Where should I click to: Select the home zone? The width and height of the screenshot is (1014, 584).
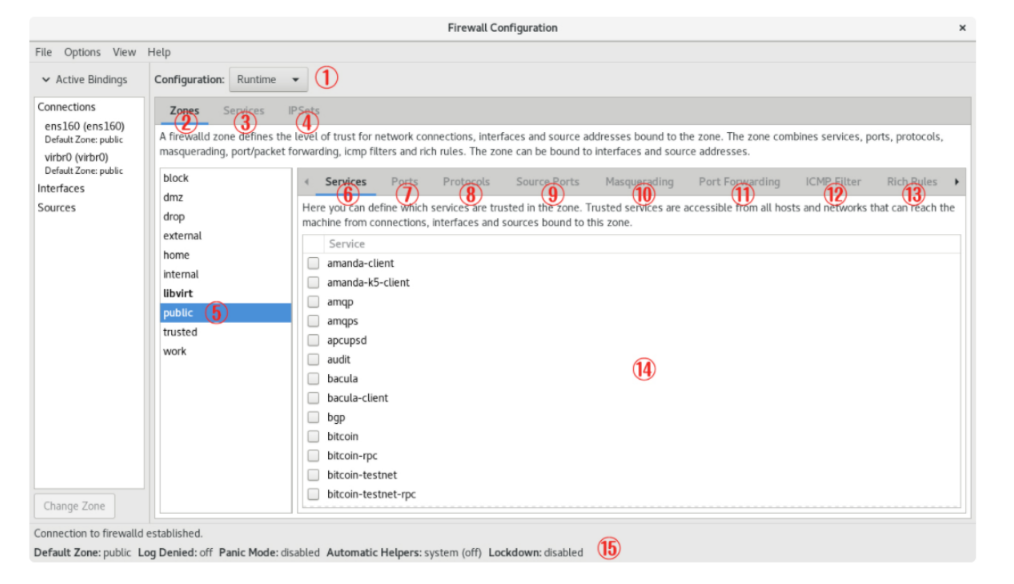tap(226, 255)
